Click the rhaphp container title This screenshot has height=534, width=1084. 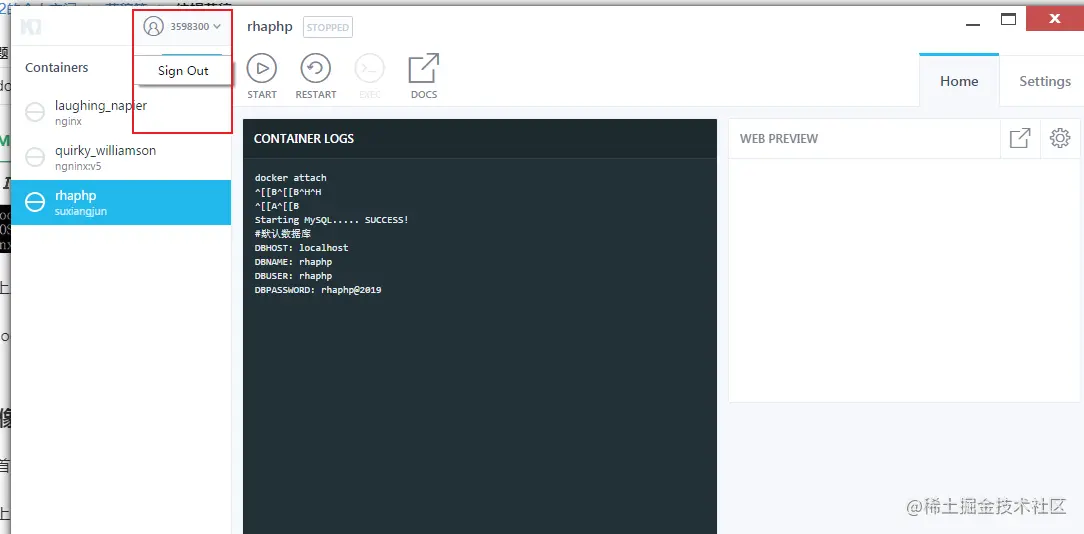pyautogui.click(x=270, y=27)
